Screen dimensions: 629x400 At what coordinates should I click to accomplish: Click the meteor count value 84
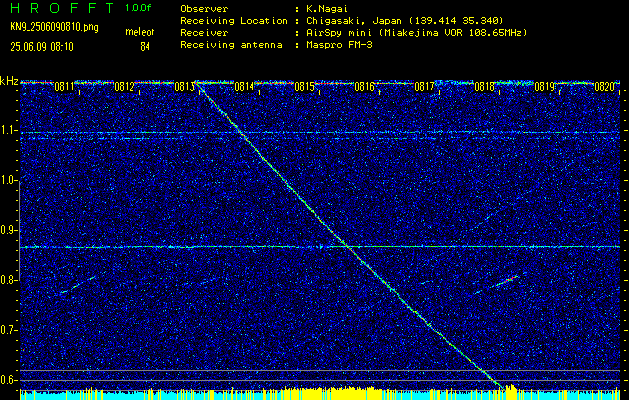[145, 47]
